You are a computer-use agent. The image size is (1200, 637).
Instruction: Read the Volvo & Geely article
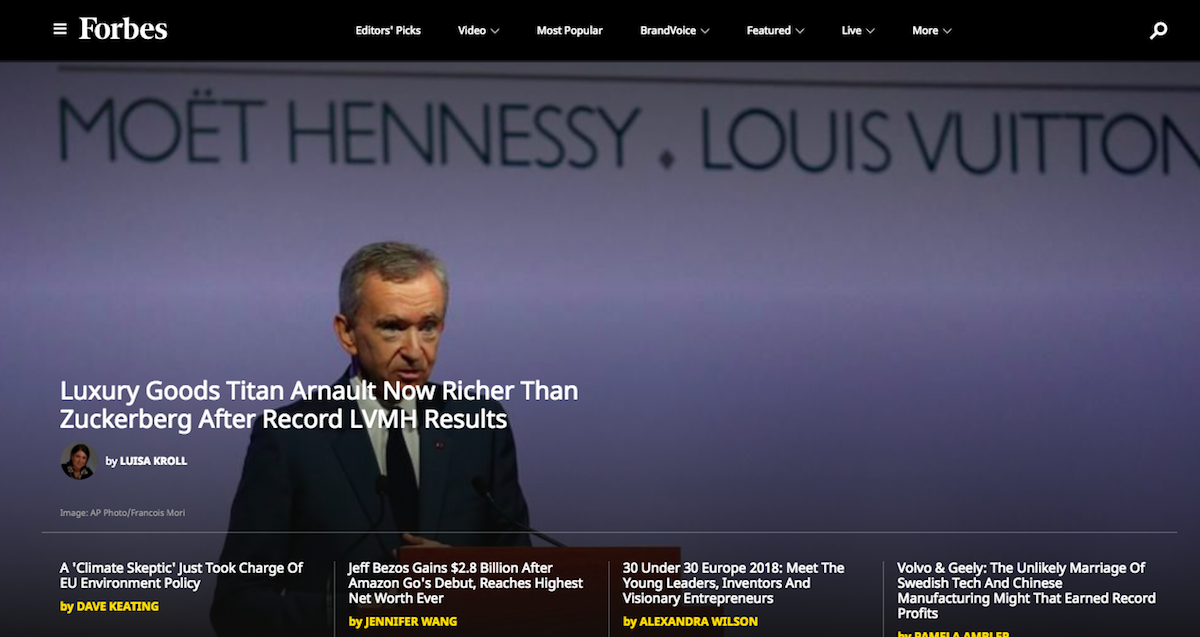(x=1025, y=590)
